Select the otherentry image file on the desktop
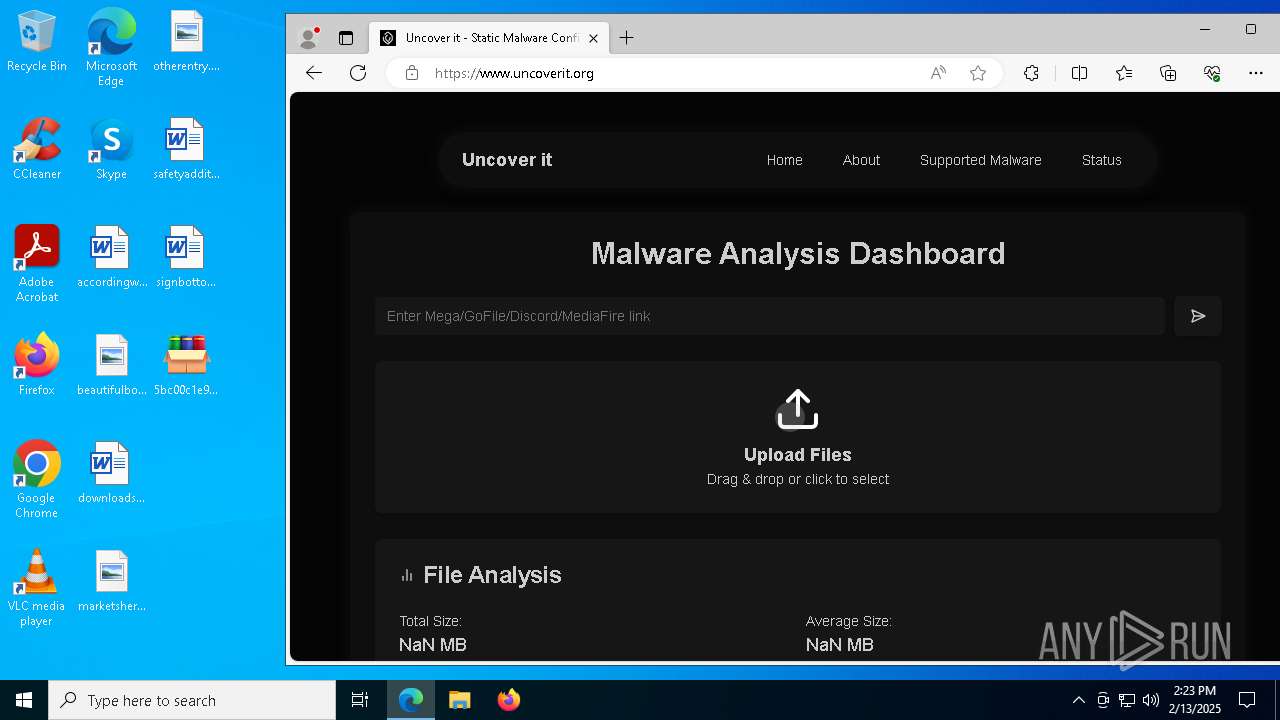Viewport: 1280px width, 720px height. [x=186, y=42]
